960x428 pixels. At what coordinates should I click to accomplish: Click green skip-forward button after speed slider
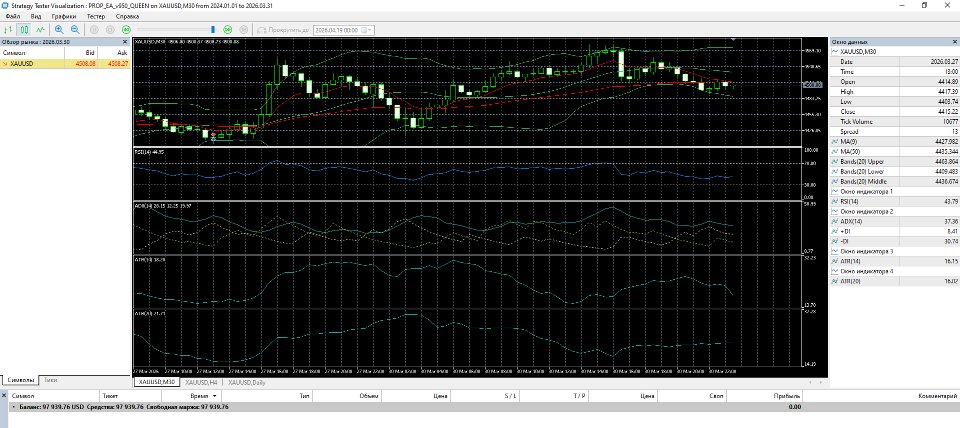click(227, 29)
